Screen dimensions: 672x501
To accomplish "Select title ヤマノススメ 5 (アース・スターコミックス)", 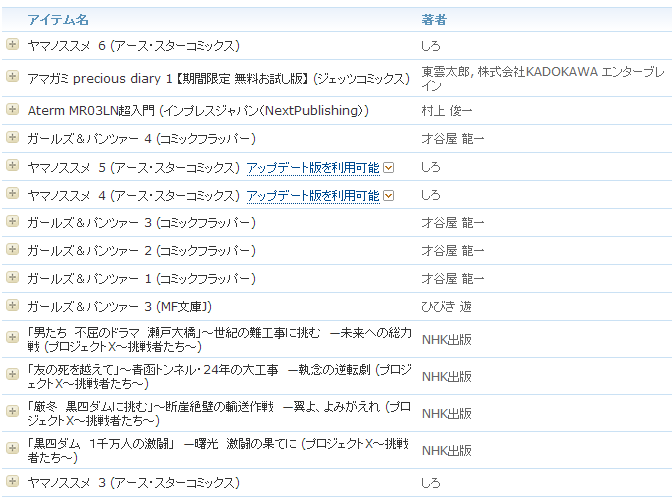I will [133, 168].
